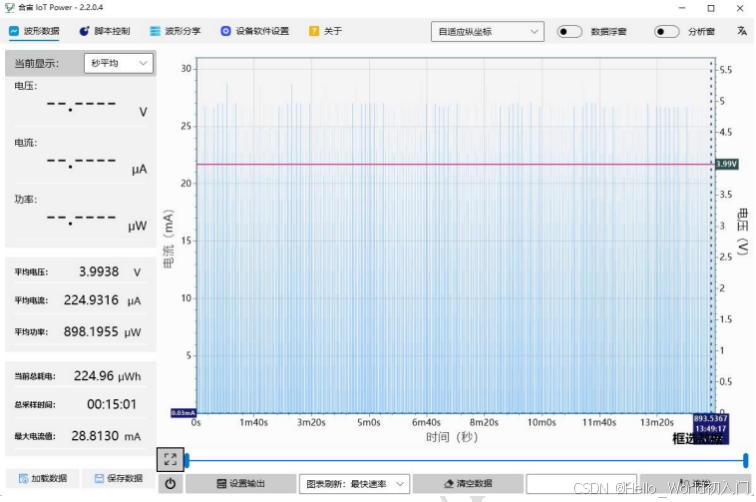Click the 保存数据 button
This screenshot has width=756, height=502.
[x=119, y=478]
